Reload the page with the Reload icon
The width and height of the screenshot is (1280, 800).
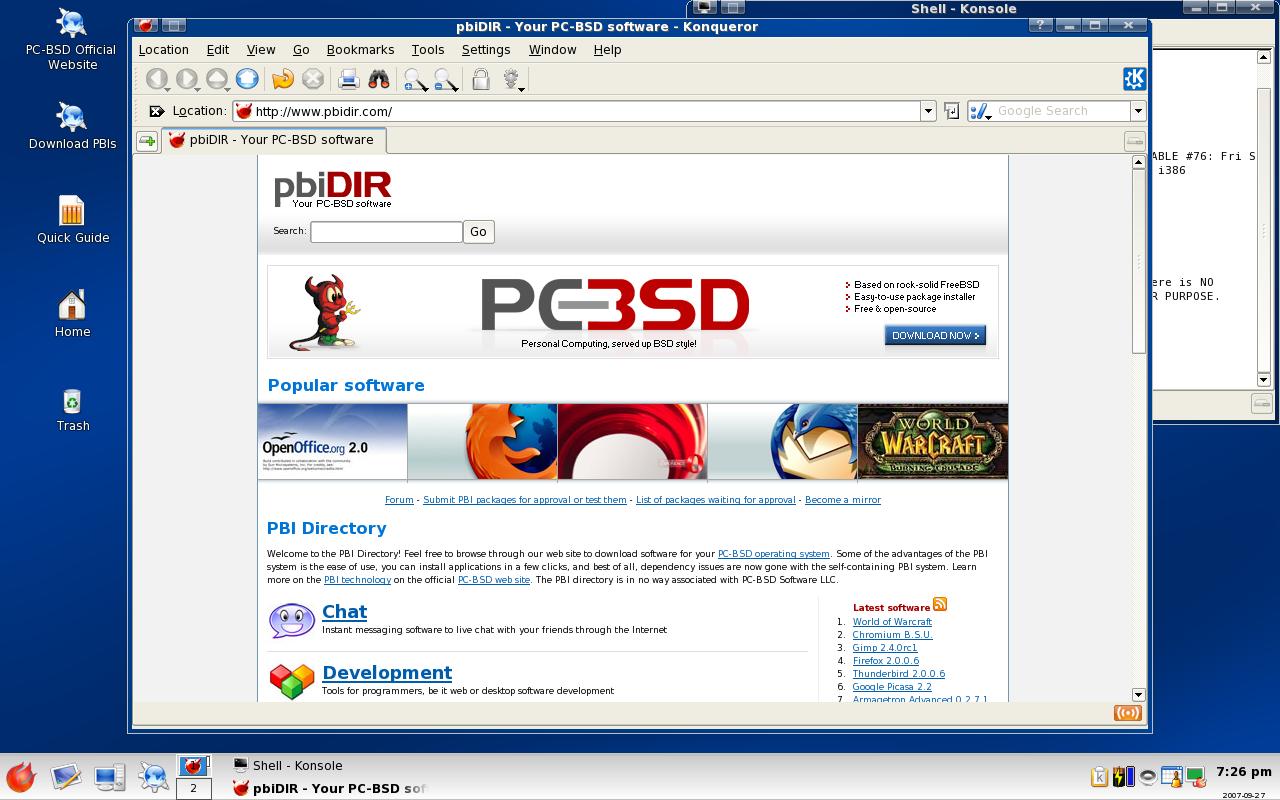283,79
